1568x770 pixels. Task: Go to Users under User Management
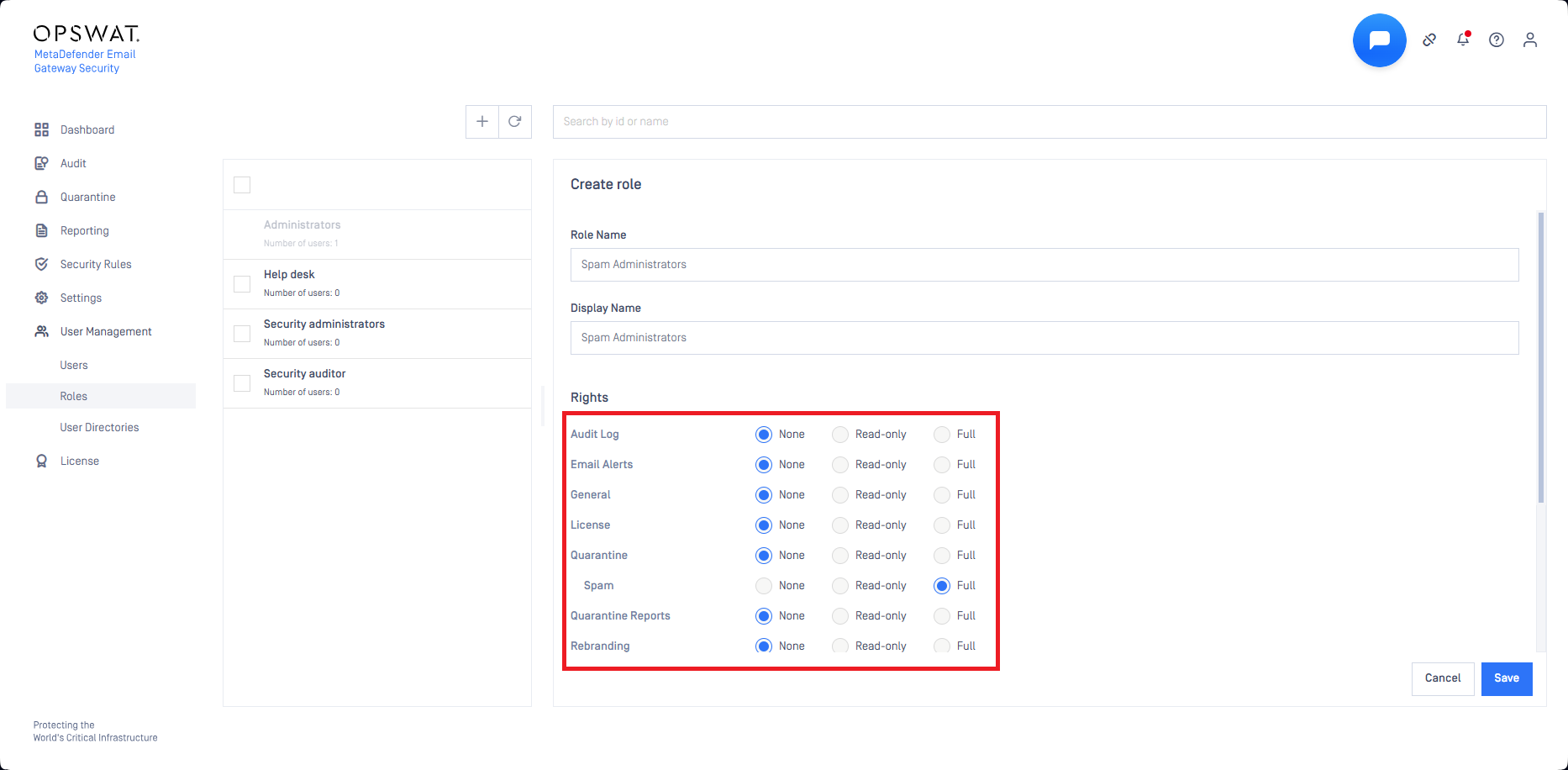point(74,366)
